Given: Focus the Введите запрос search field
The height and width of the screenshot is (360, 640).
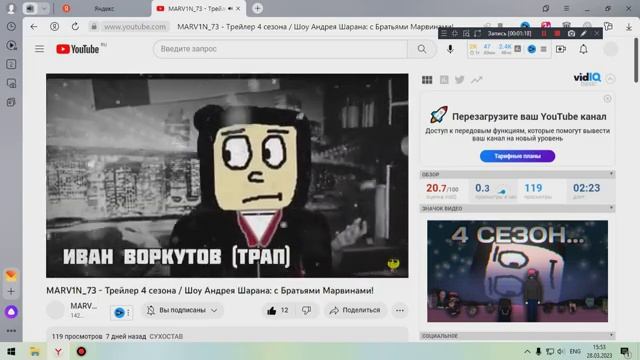Looking at the screenshot, I should tap(280, 49).
